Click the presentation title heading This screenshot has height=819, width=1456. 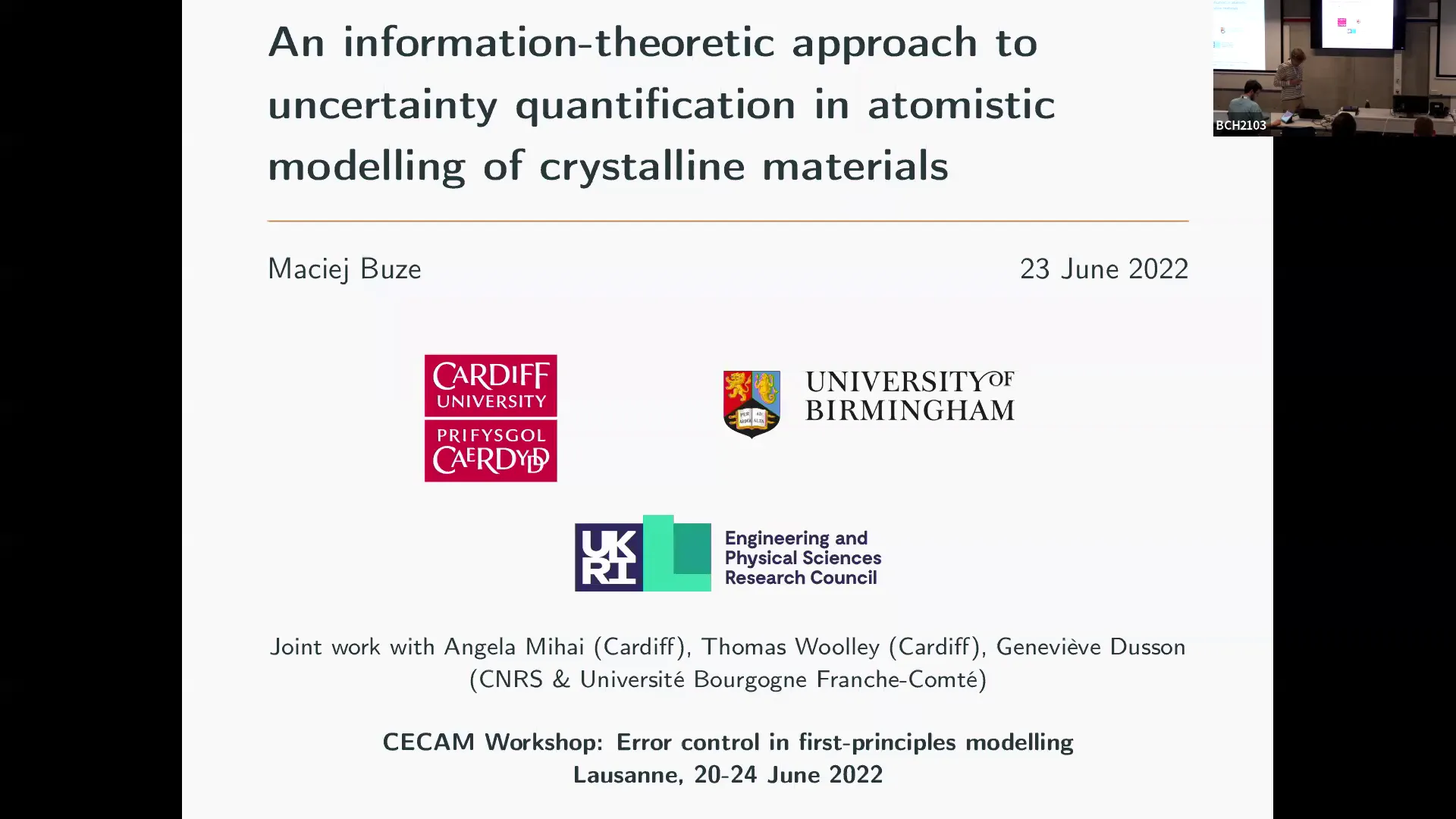coord(661,103)
